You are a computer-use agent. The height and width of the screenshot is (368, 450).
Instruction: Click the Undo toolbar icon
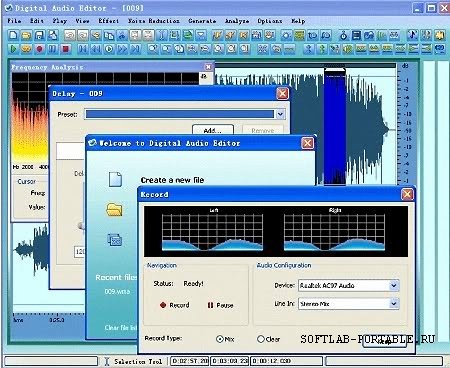click(70, 35)
